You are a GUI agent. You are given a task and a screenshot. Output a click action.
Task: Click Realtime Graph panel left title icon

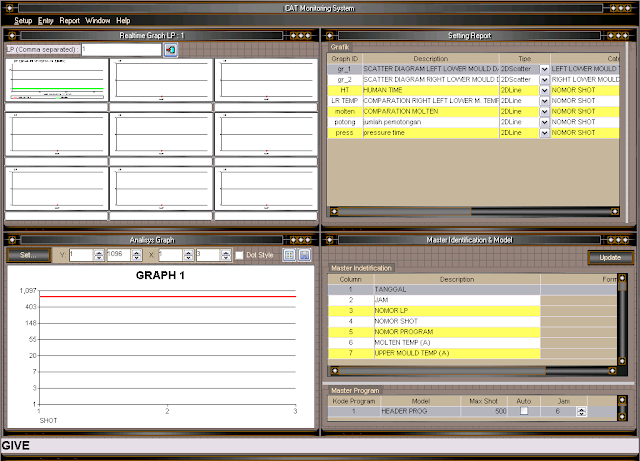coord(12,36)
